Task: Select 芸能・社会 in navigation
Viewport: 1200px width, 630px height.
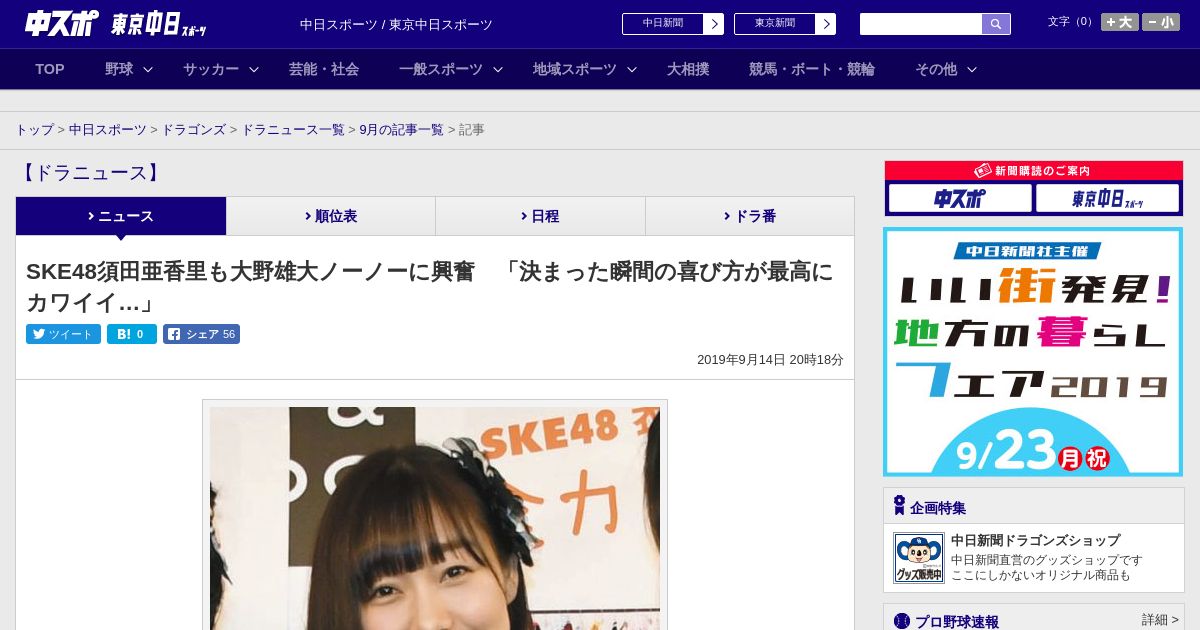Action: pyautogui.click(x=324, y=69)
